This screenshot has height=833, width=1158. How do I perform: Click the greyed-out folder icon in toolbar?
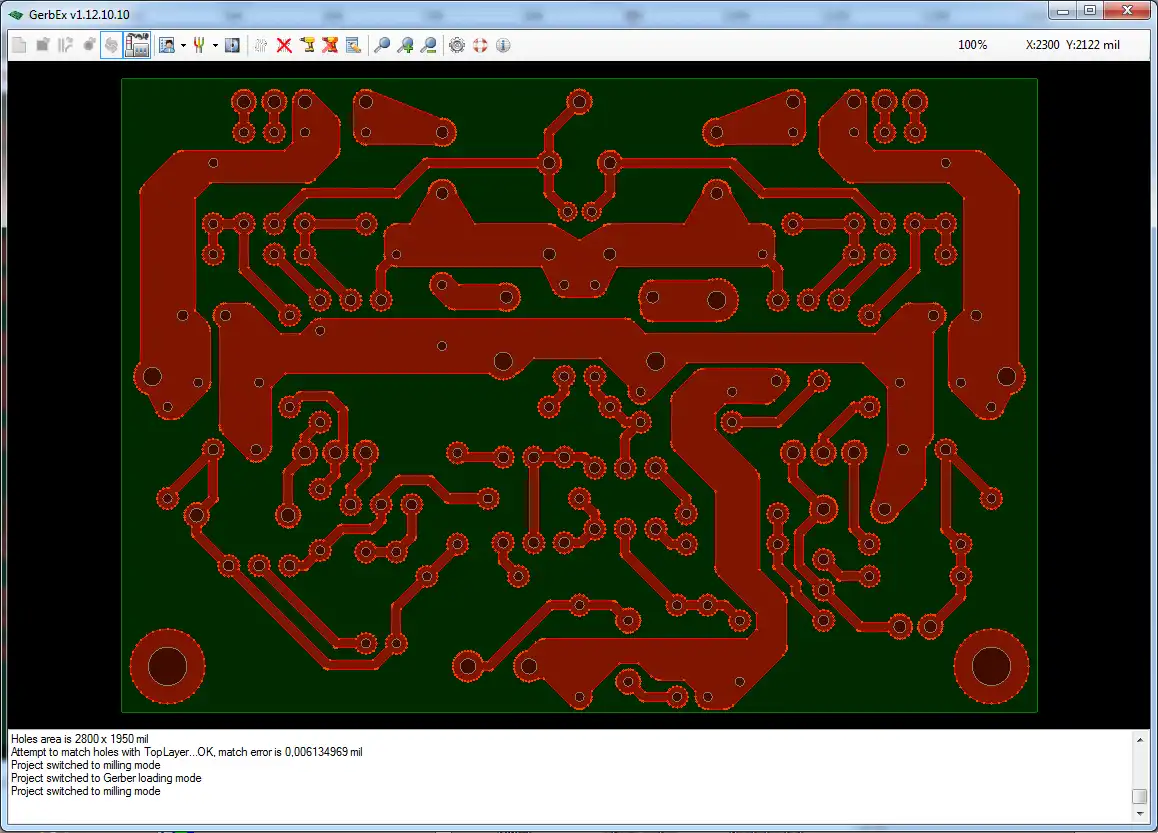(43, 45)
